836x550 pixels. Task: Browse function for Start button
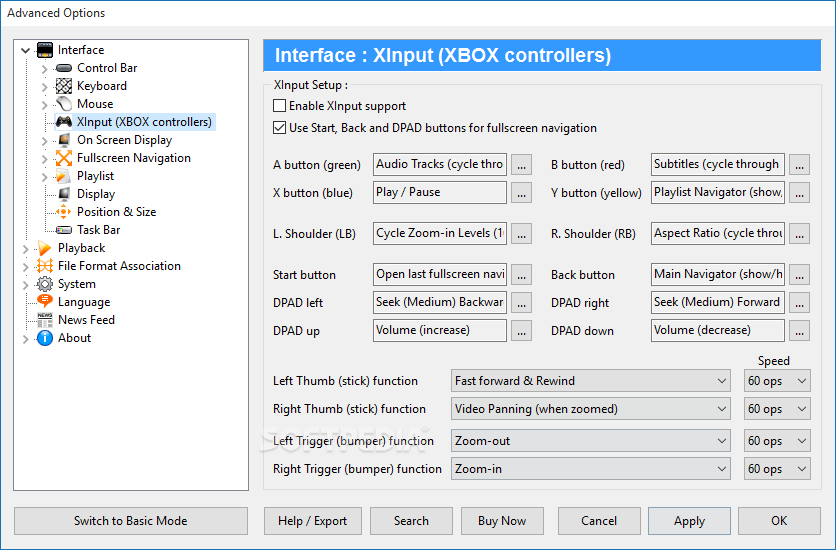(521, 274)
